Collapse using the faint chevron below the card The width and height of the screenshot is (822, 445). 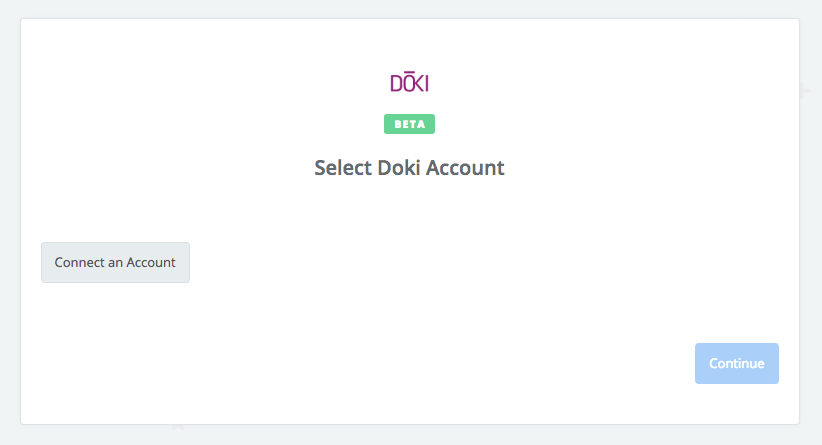point(178,428)
